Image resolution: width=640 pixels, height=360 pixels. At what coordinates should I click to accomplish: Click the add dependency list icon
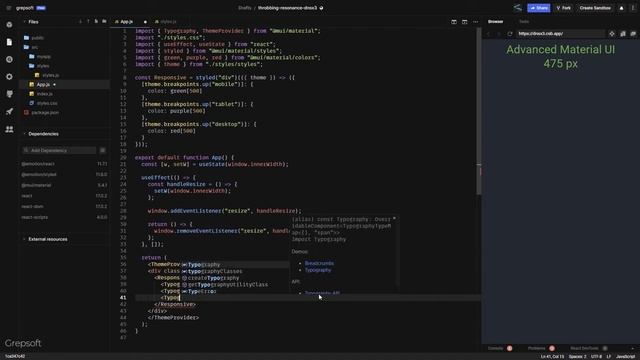[102, 151]
